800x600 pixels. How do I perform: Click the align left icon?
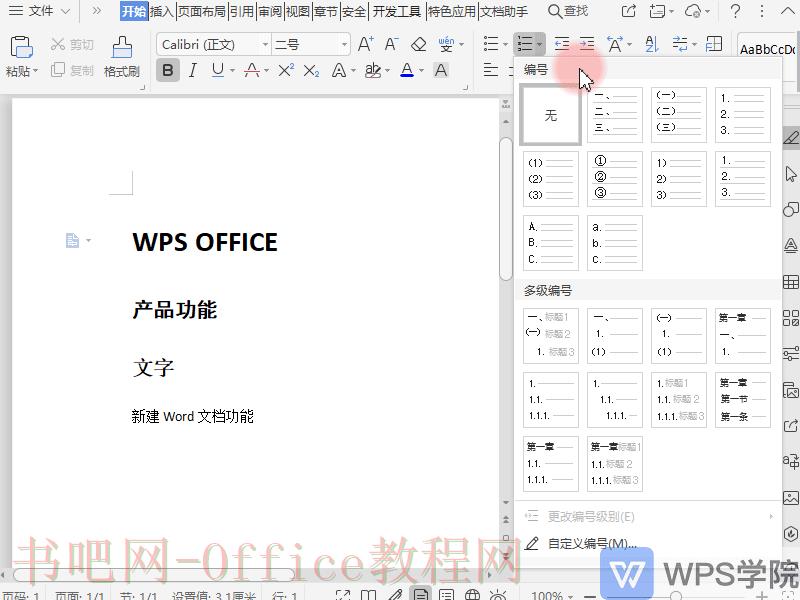[x=491, y=70]
